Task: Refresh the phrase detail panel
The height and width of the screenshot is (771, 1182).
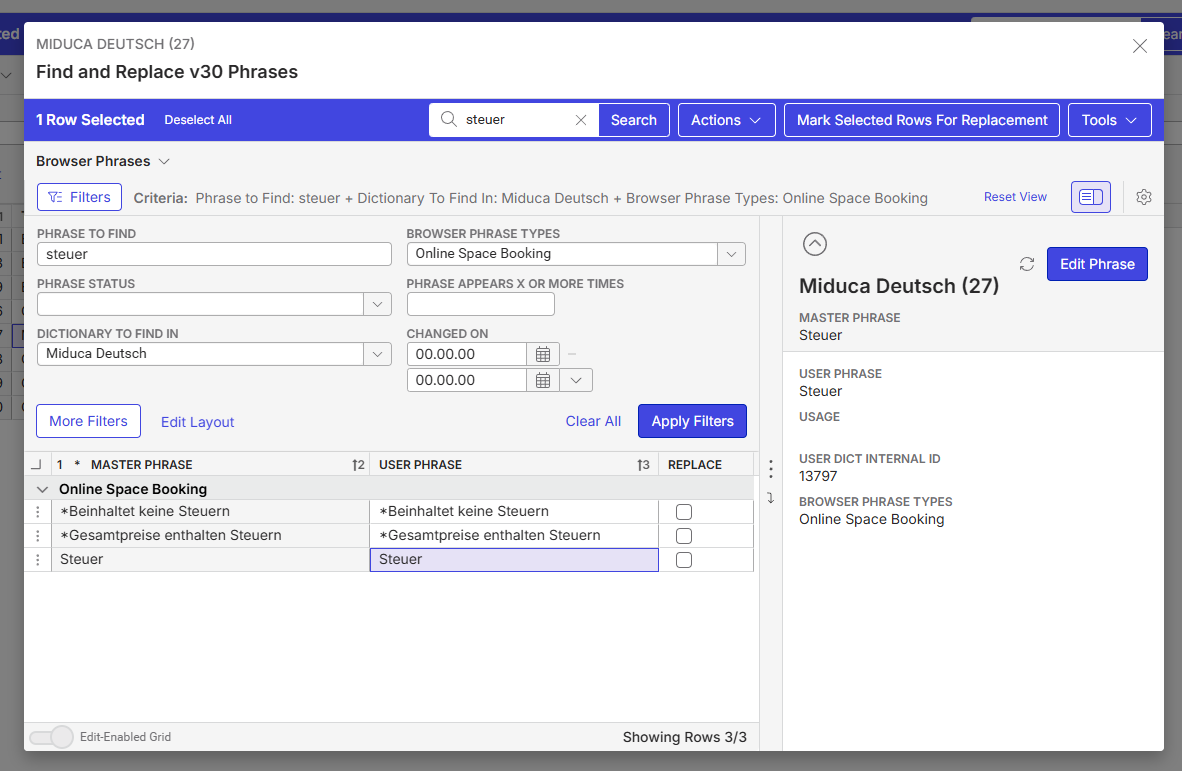Action: pyautogui.click(x=1027, y=264)
